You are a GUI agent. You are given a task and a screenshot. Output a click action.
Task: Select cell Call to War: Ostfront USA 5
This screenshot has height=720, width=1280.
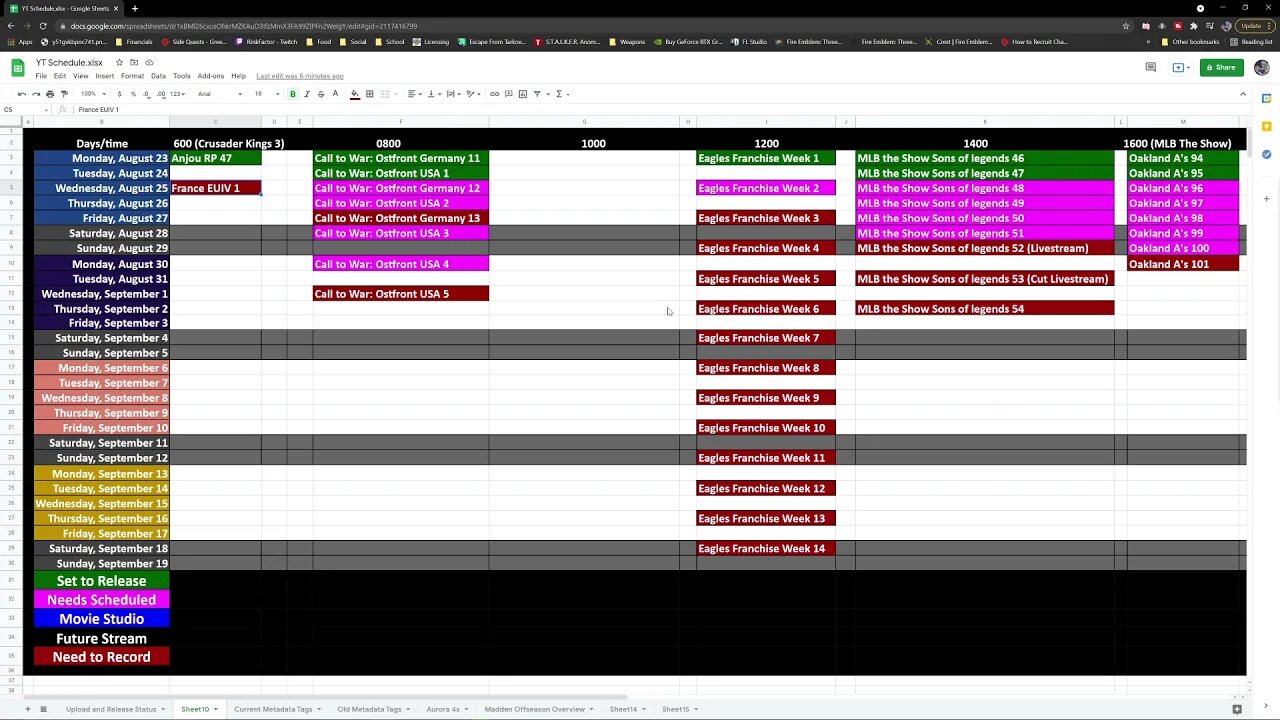click(401, 294)
